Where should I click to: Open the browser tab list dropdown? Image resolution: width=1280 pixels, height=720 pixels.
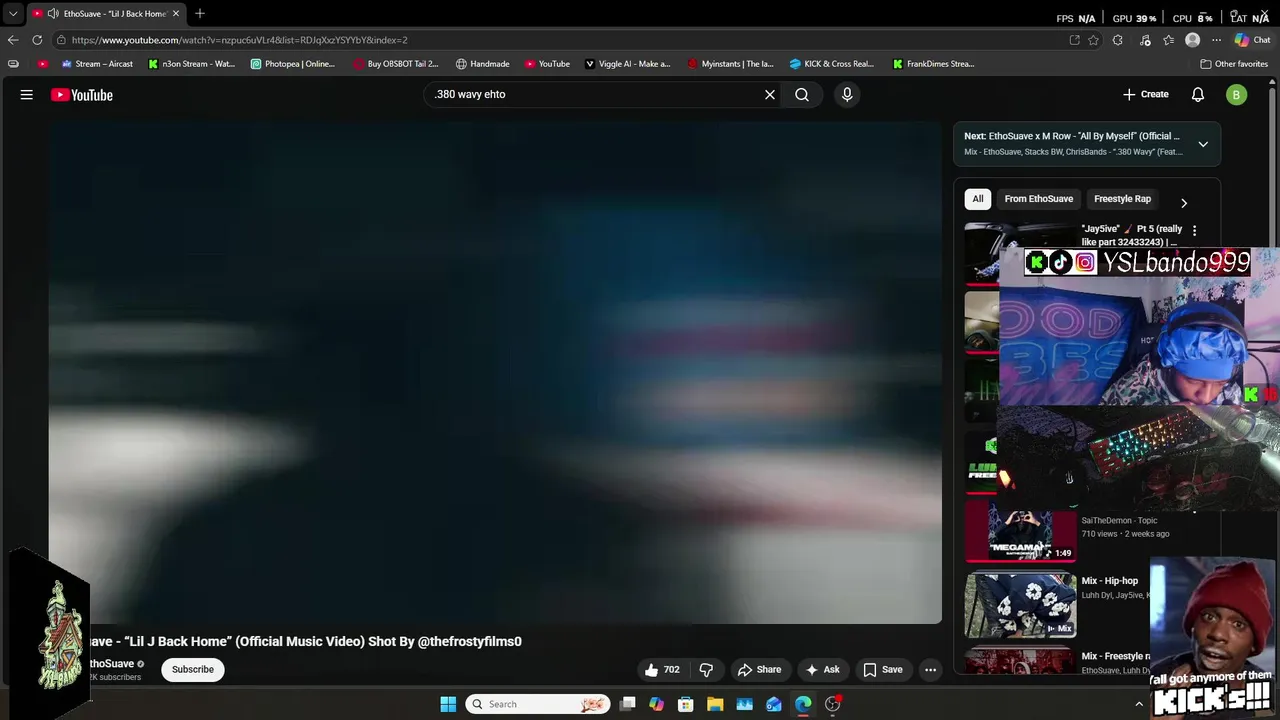pos(13,13)
